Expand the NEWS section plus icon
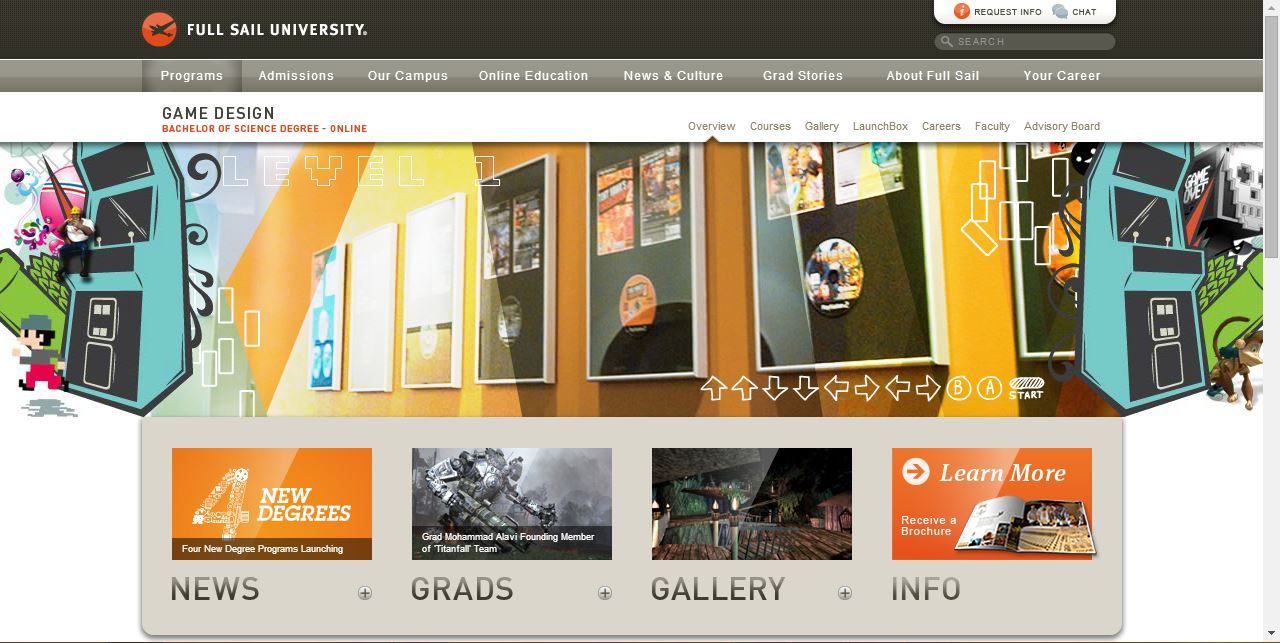Image resolution: width=1280 pixels, height=643 pixels. 365,593
